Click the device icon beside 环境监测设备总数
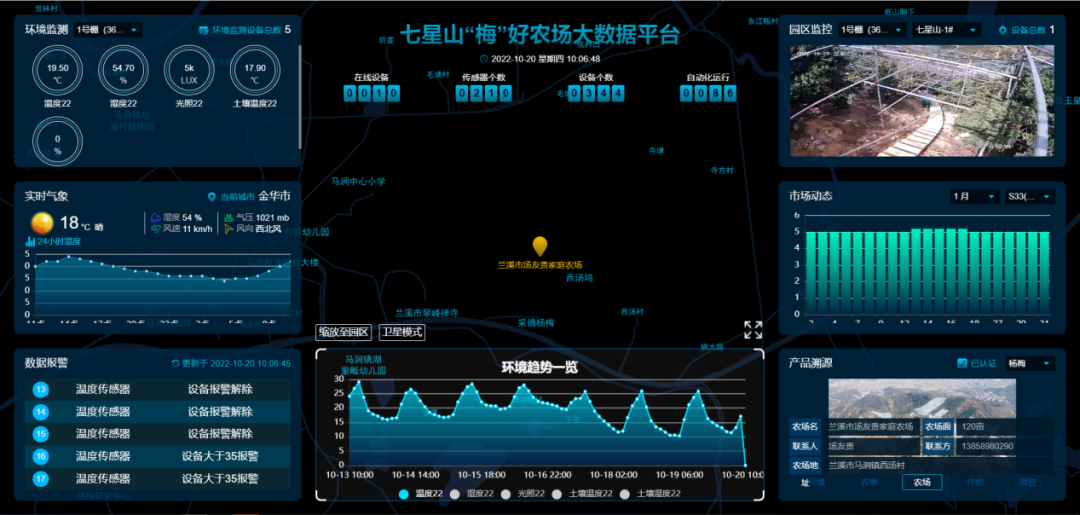 pos(204,30)
